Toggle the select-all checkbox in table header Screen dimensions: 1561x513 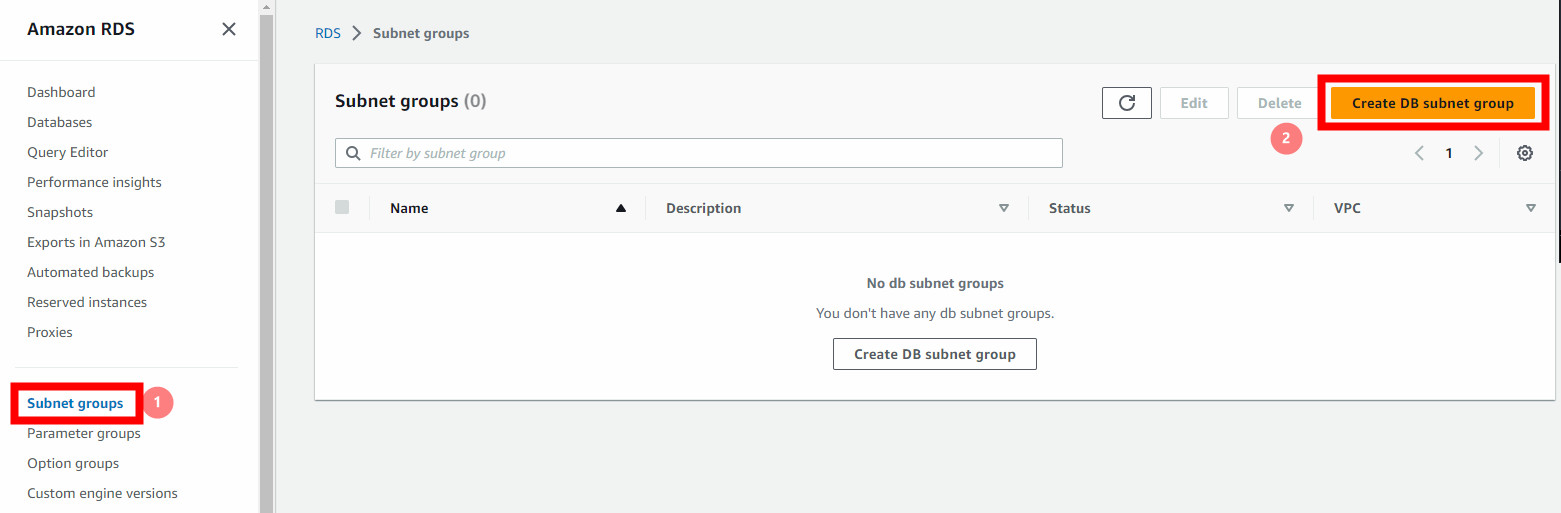pos(342,207)
